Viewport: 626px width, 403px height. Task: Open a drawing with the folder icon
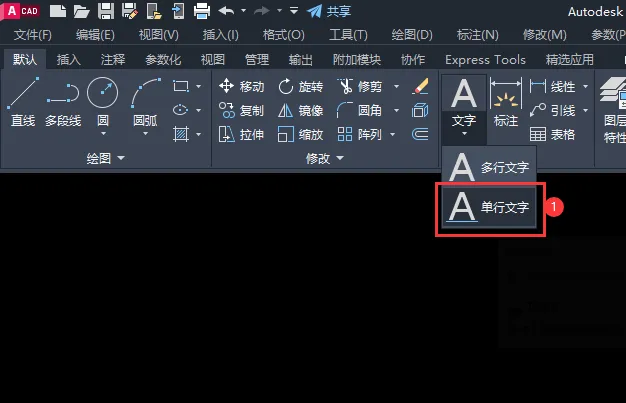81,11
